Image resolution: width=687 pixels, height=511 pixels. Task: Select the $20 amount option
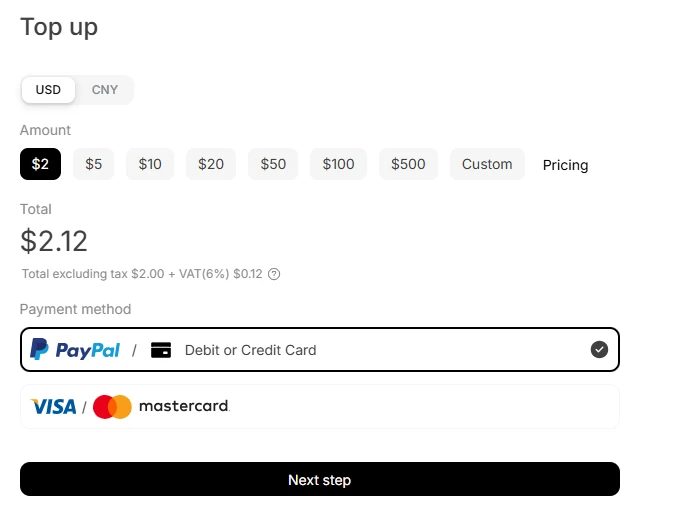pos(211,164)
